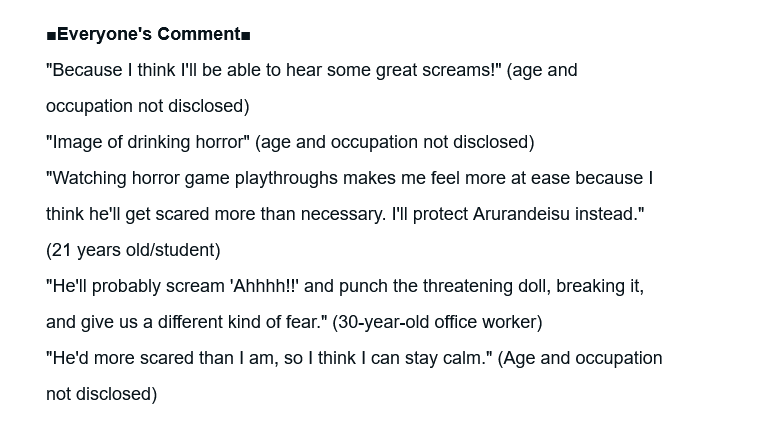This screenshot has height=440, width=775.
Task: Click the text "occupation not disclosed)" on the second line
Action: (x=147, y=106)
